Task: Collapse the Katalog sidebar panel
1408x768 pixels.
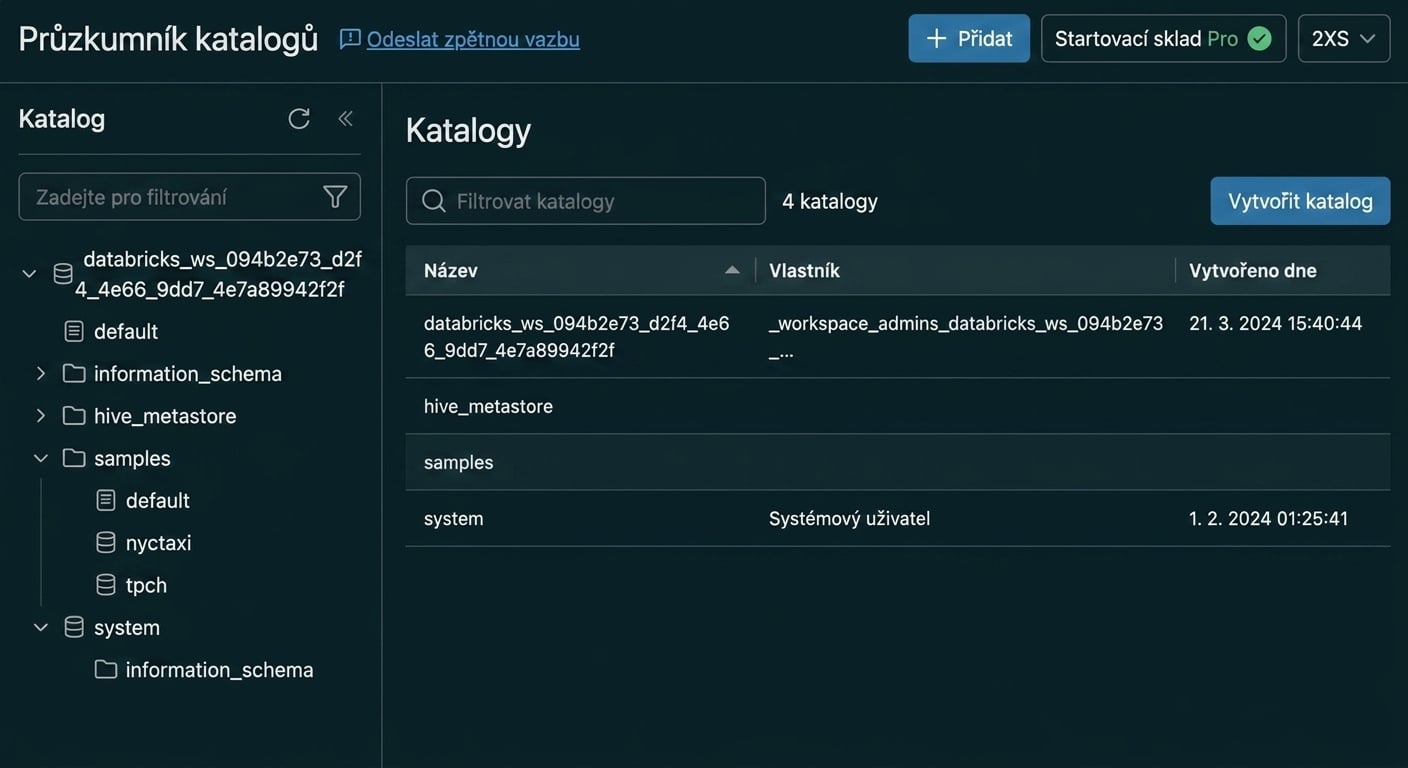Action: click(345, 119)
